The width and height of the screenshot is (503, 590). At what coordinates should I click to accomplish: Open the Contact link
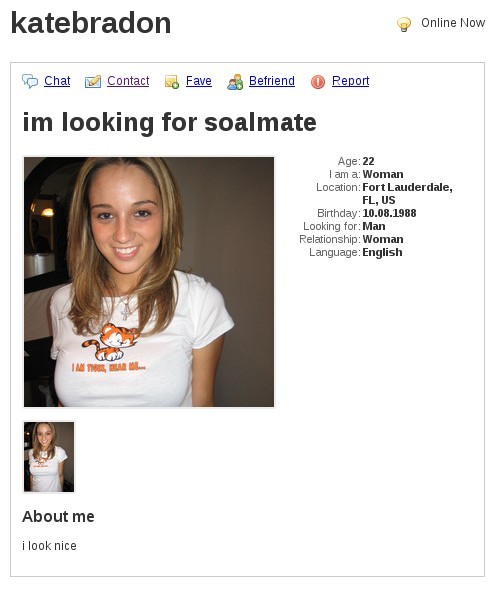click(128, 81)
